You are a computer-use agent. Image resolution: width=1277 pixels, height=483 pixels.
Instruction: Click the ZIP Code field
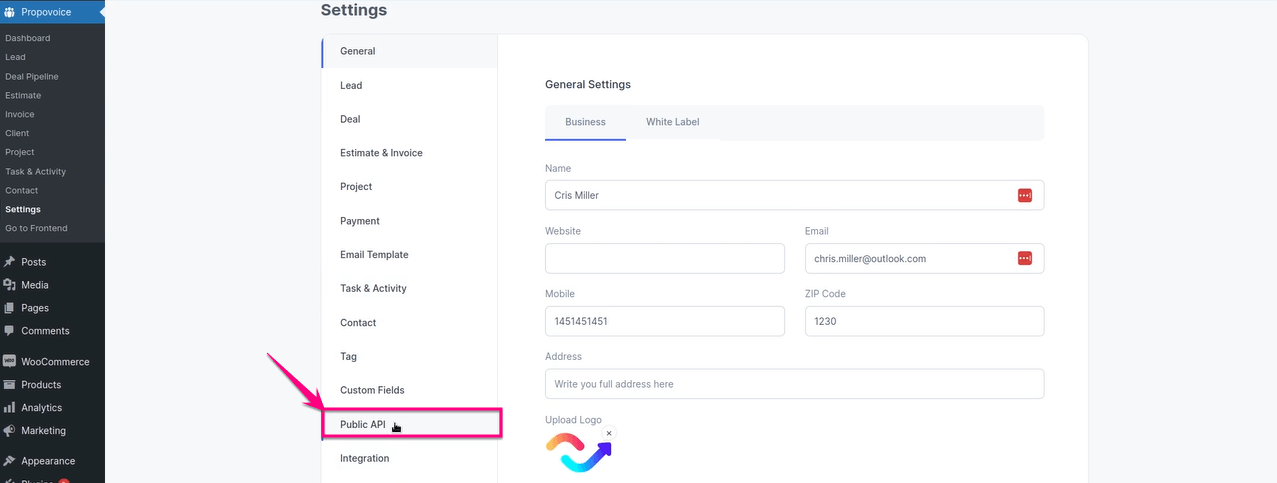point(924,321)
